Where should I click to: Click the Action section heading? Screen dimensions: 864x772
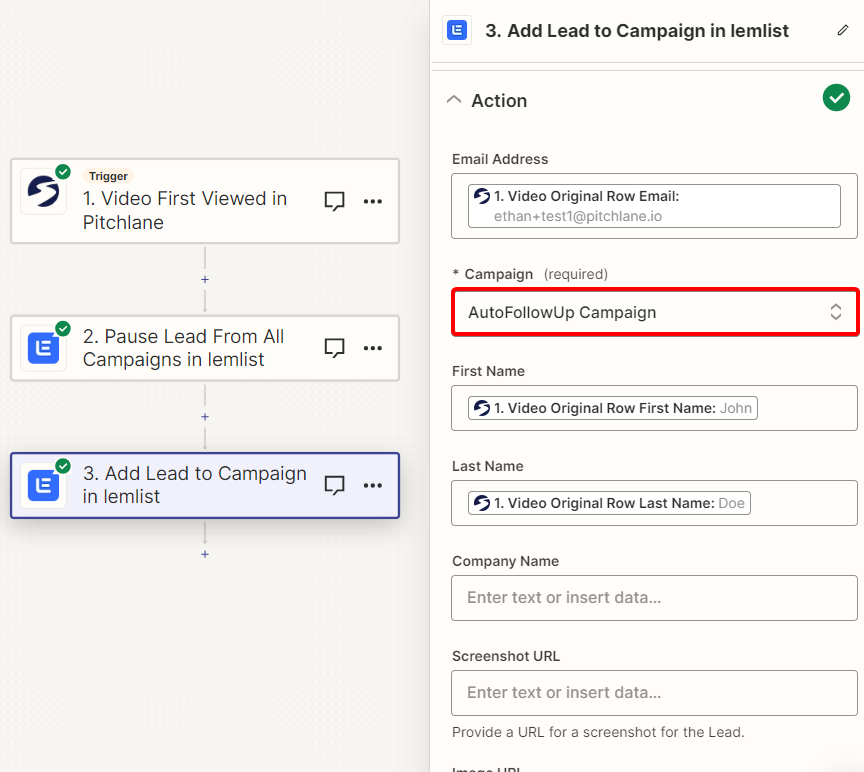coord(499,100)
